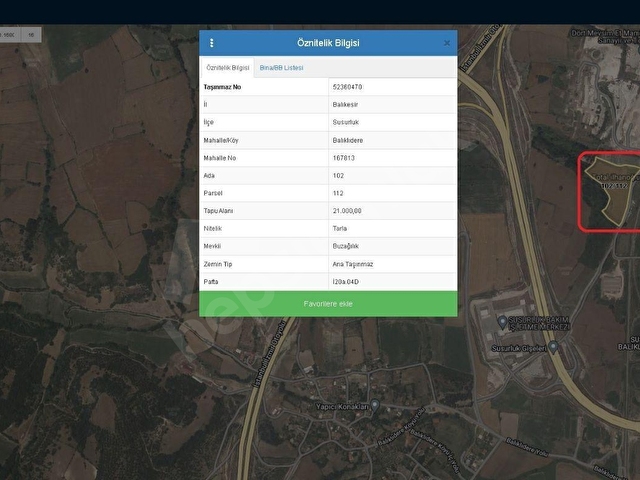Switch to the Öznitelik Bilgisi tab
The width and height of the screenshot is (640, 480).
click(228, 68)
